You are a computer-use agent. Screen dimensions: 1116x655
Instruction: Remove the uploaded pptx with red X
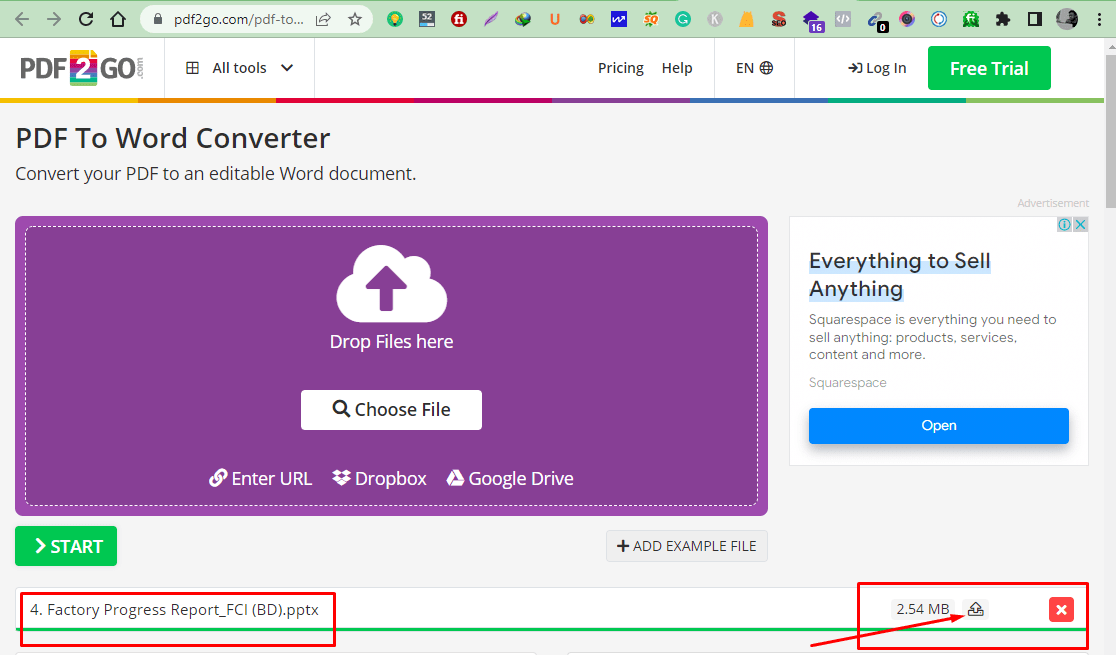click(x=1061, y=609)
